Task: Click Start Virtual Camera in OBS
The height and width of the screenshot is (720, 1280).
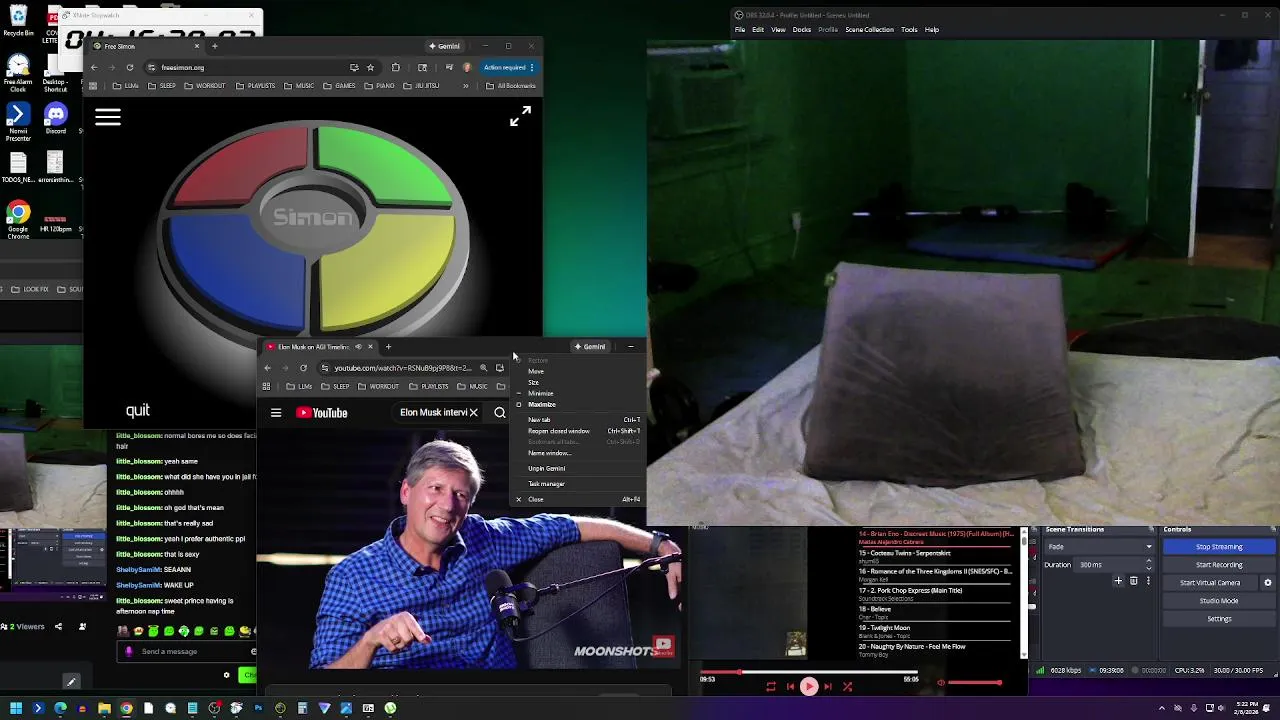Action: [1210, 583]
